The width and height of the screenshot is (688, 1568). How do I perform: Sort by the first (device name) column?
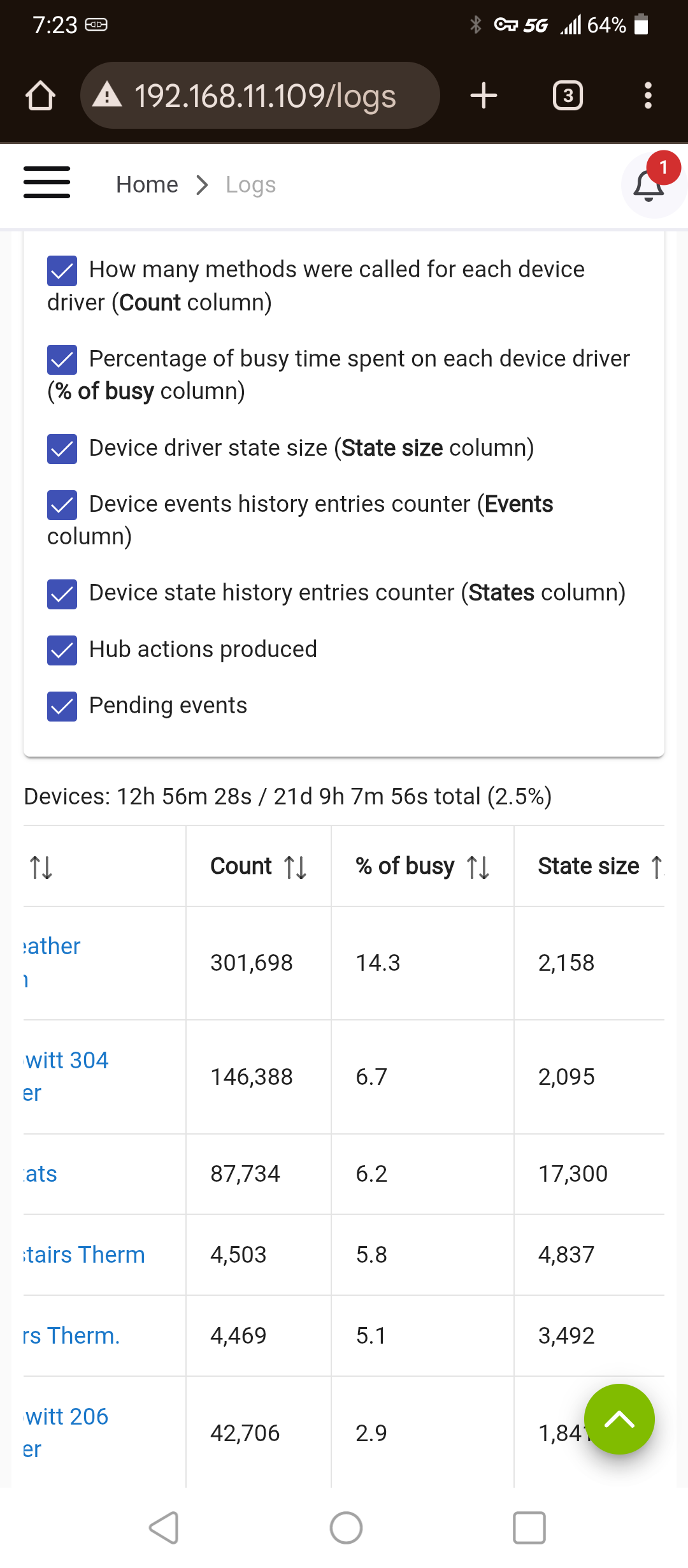pyautogui.click(x=41, y=867)
